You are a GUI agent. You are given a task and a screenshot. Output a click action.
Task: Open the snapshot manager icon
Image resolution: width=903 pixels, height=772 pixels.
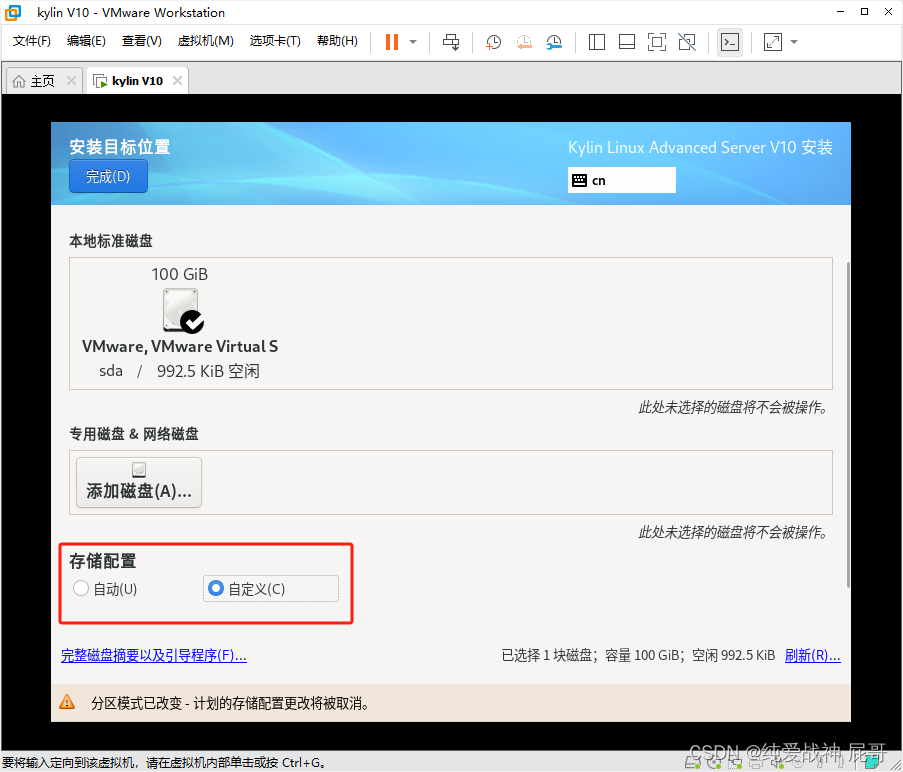[554, 41]
